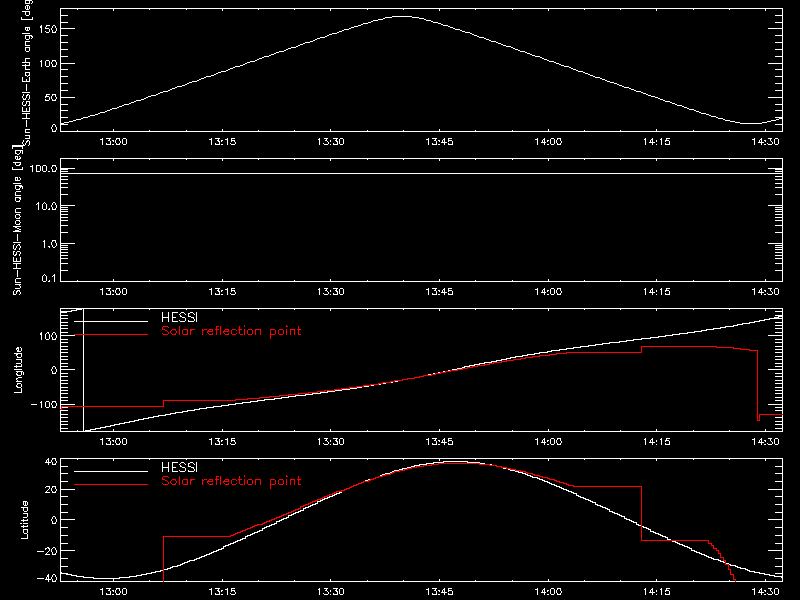Click the 0.1 tick on Moon angle axis
The height and width of the screenshot is (600, 800).
[49, 279]
